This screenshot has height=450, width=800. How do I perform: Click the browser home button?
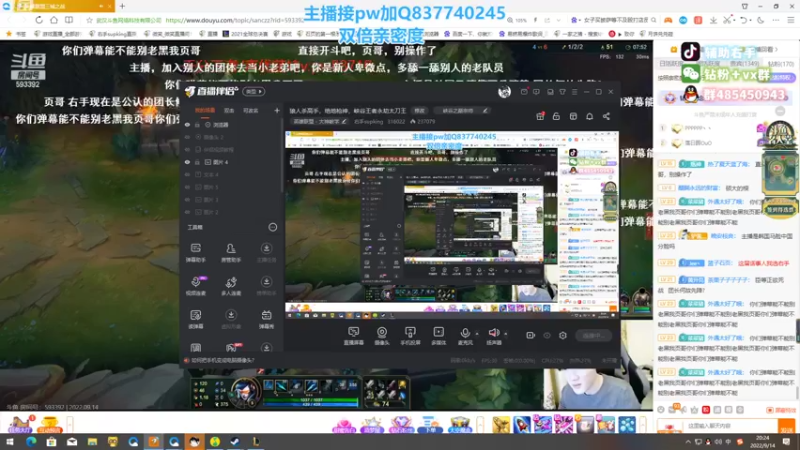click(x=54, y=20)
